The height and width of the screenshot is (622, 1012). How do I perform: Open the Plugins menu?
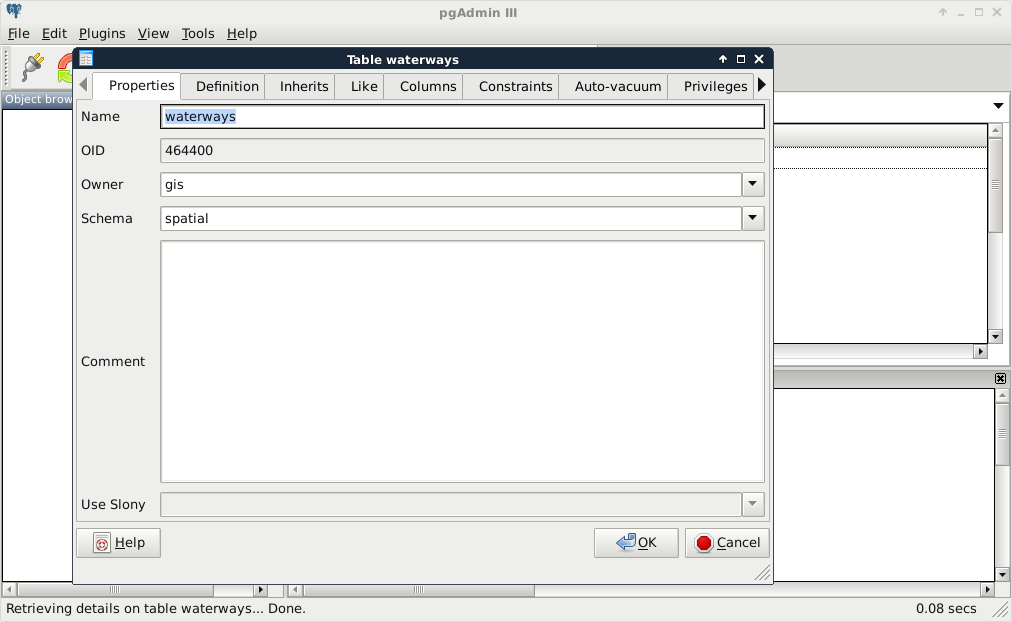(x=102, y=34)
